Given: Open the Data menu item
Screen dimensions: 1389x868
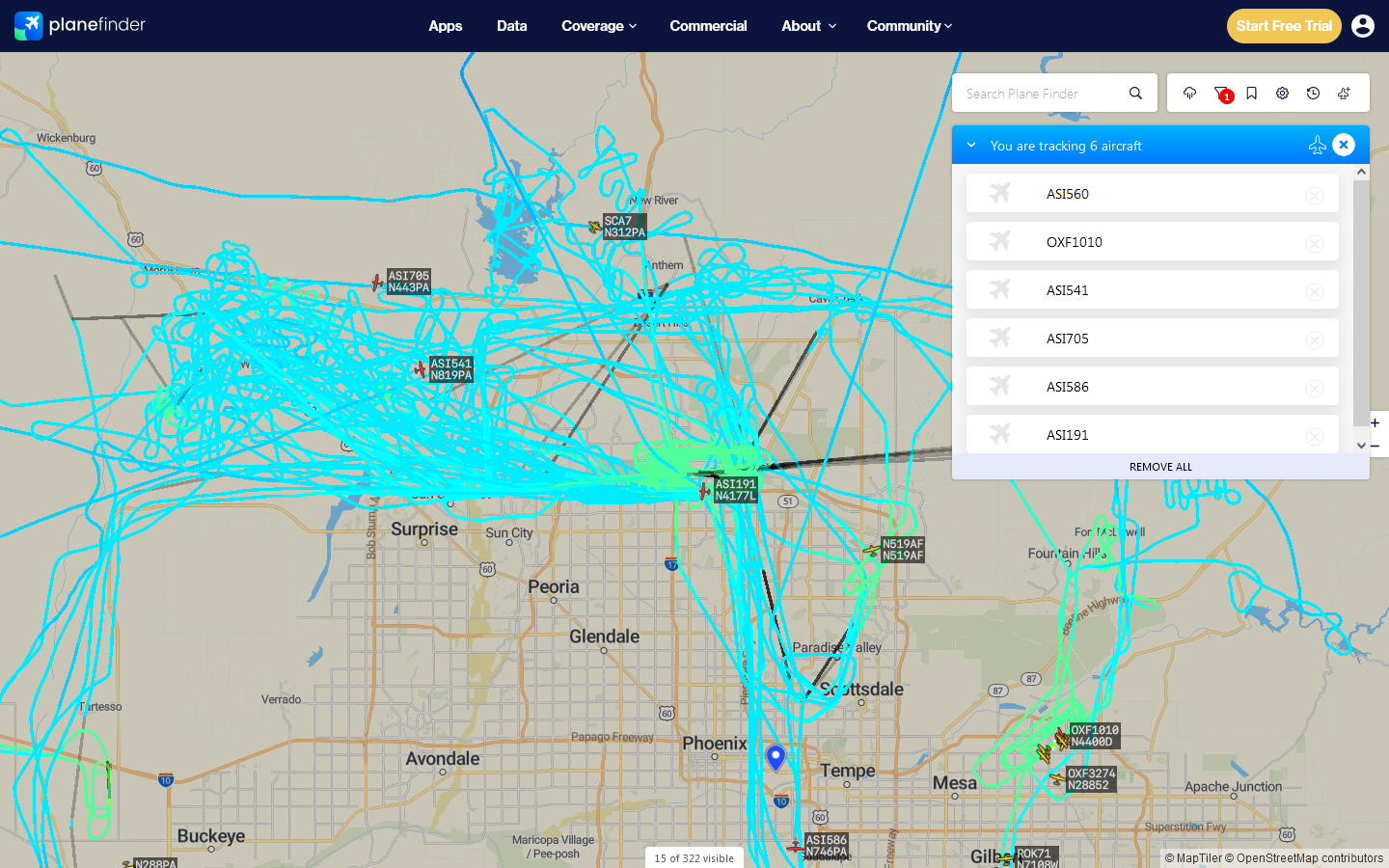Looking at the screenshot, I should tap(512, 26).
